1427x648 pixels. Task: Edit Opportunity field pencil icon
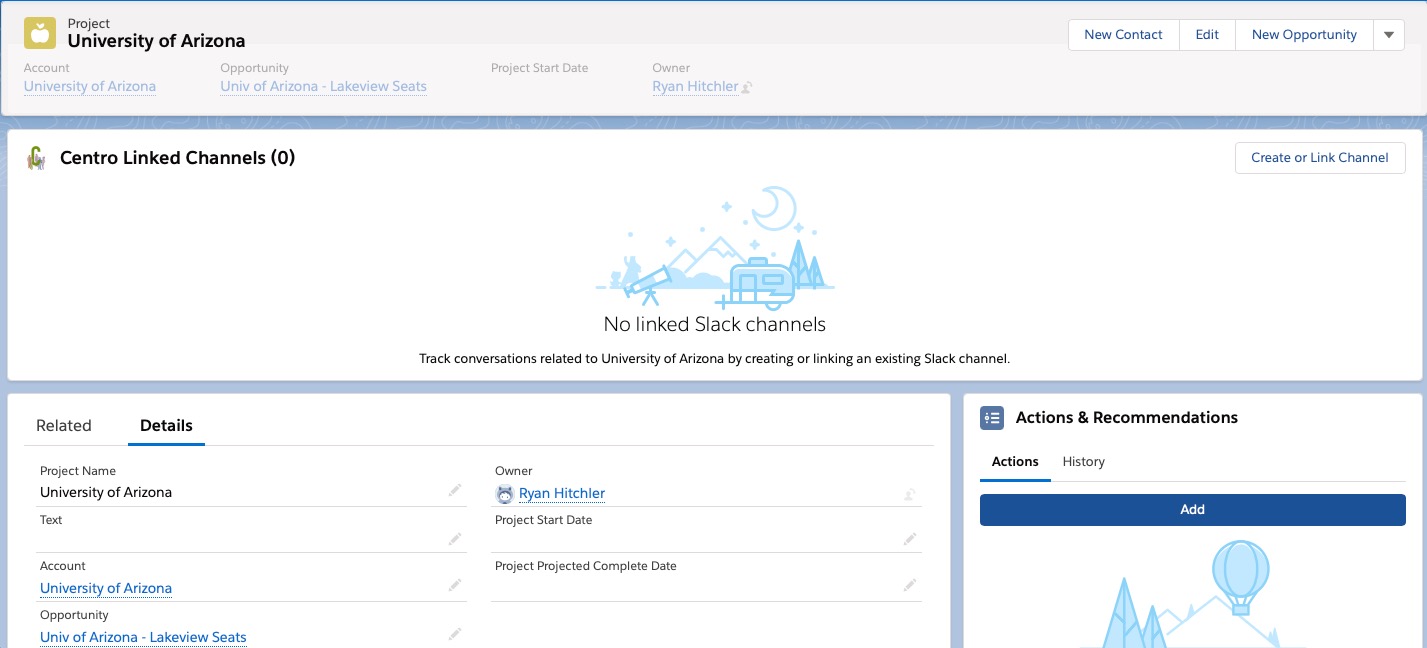(x=455, y=634)
